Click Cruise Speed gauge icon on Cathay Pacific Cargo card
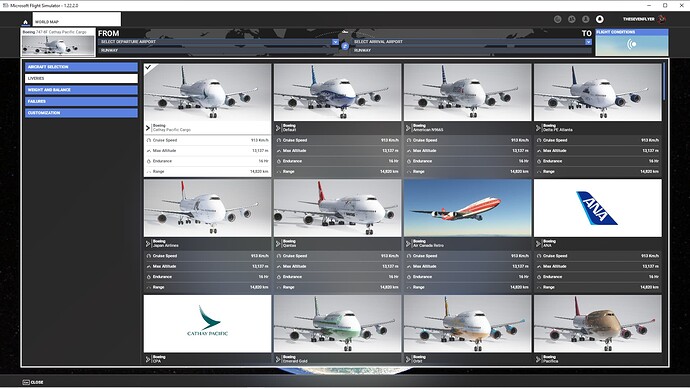This screenshot has width=690, height=388. (x=149, y=140)
